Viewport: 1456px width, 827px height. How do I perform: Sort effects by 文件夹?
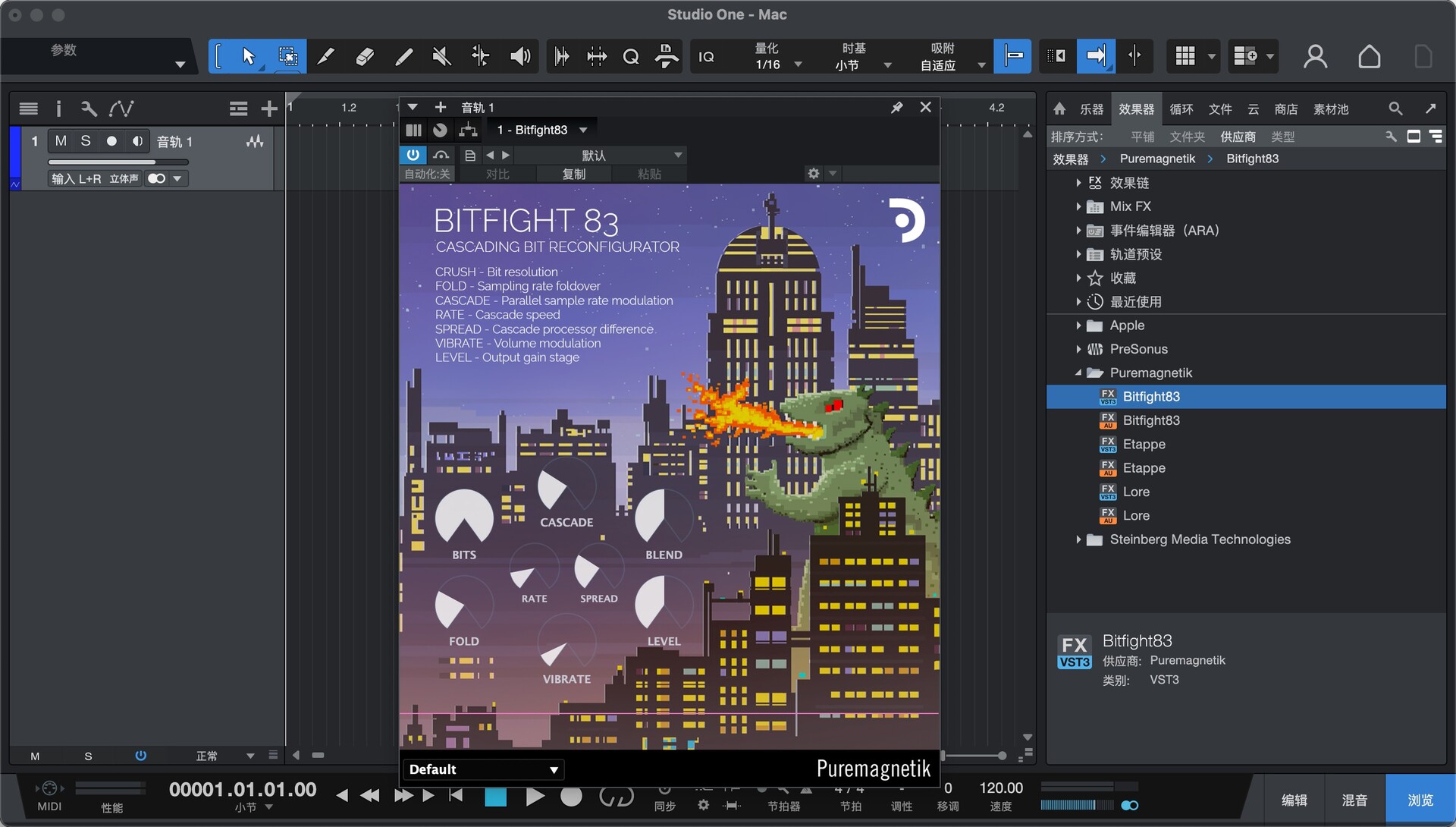[x=1187, y=137]
